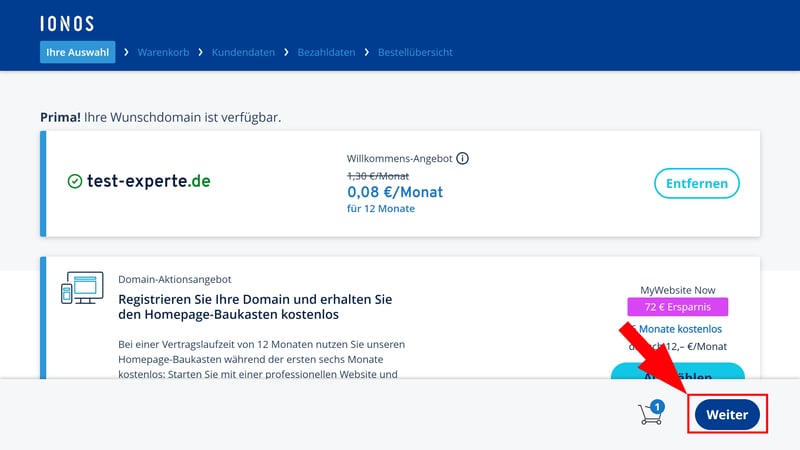800x450 pixels.
Task: Click the chevron just before Bestellübersicht
Action: [366, 52]
